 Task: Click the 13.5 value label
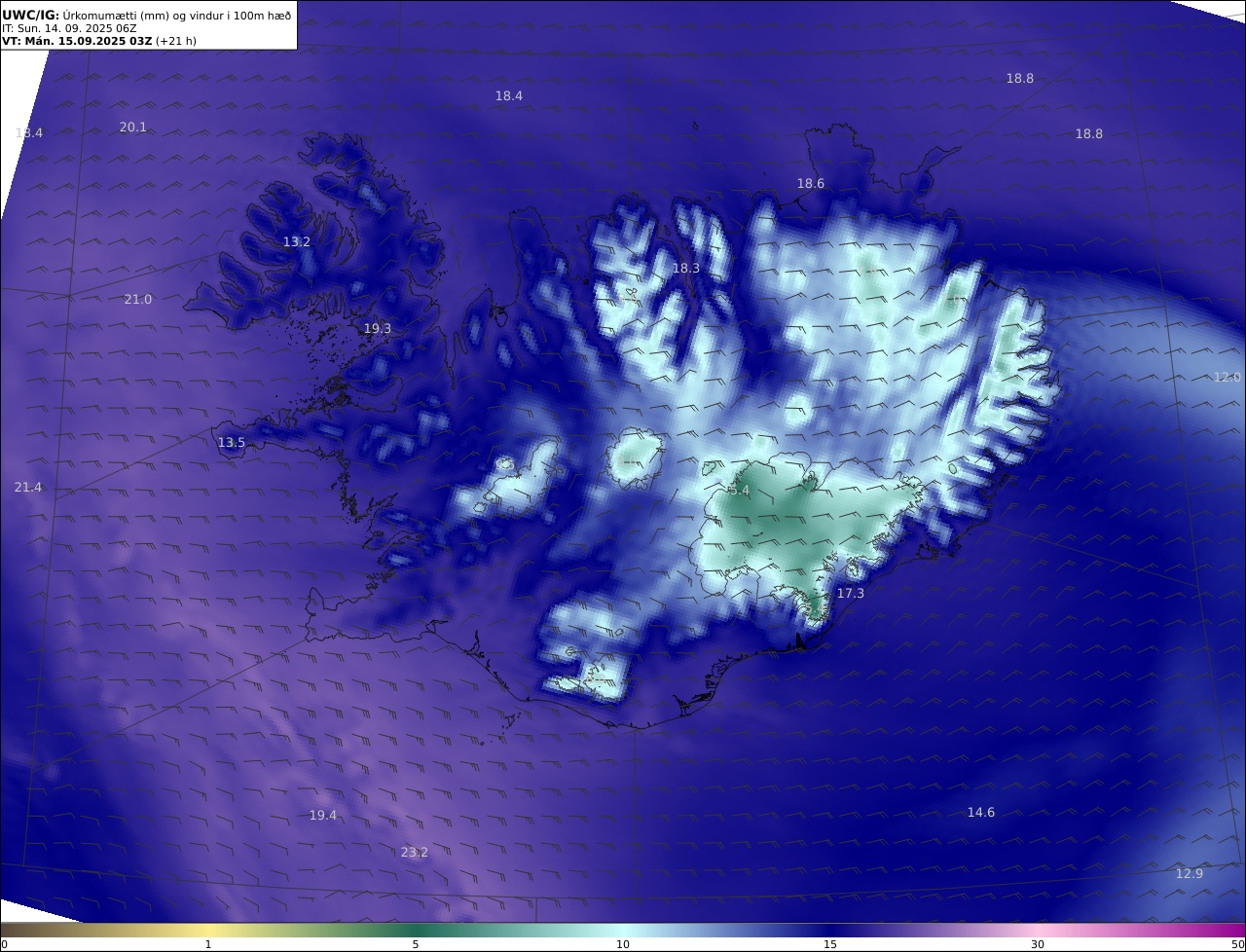(x=232, y=443)
